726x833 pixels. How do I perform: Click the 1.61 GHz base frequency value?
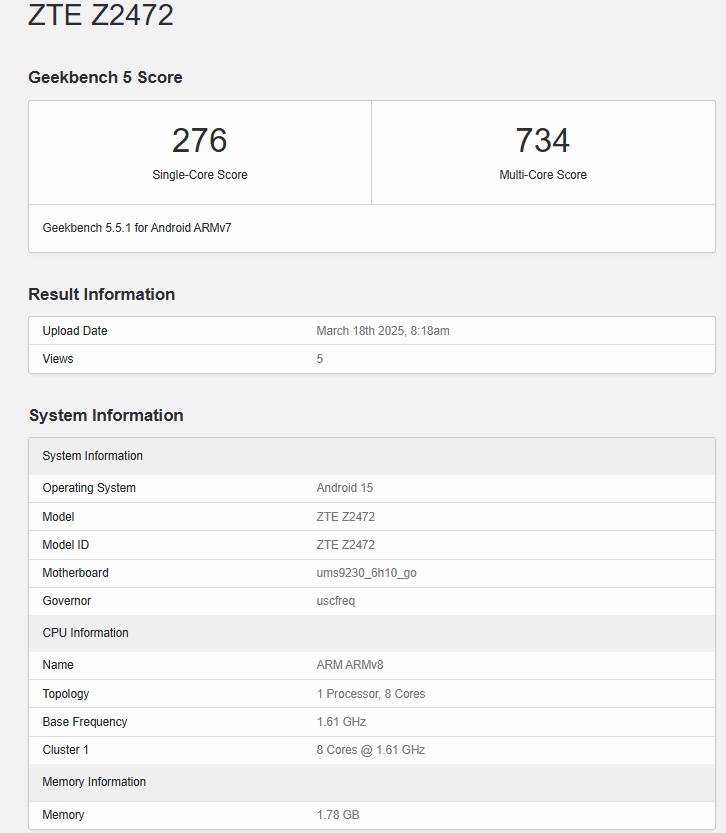click(341, 722)
